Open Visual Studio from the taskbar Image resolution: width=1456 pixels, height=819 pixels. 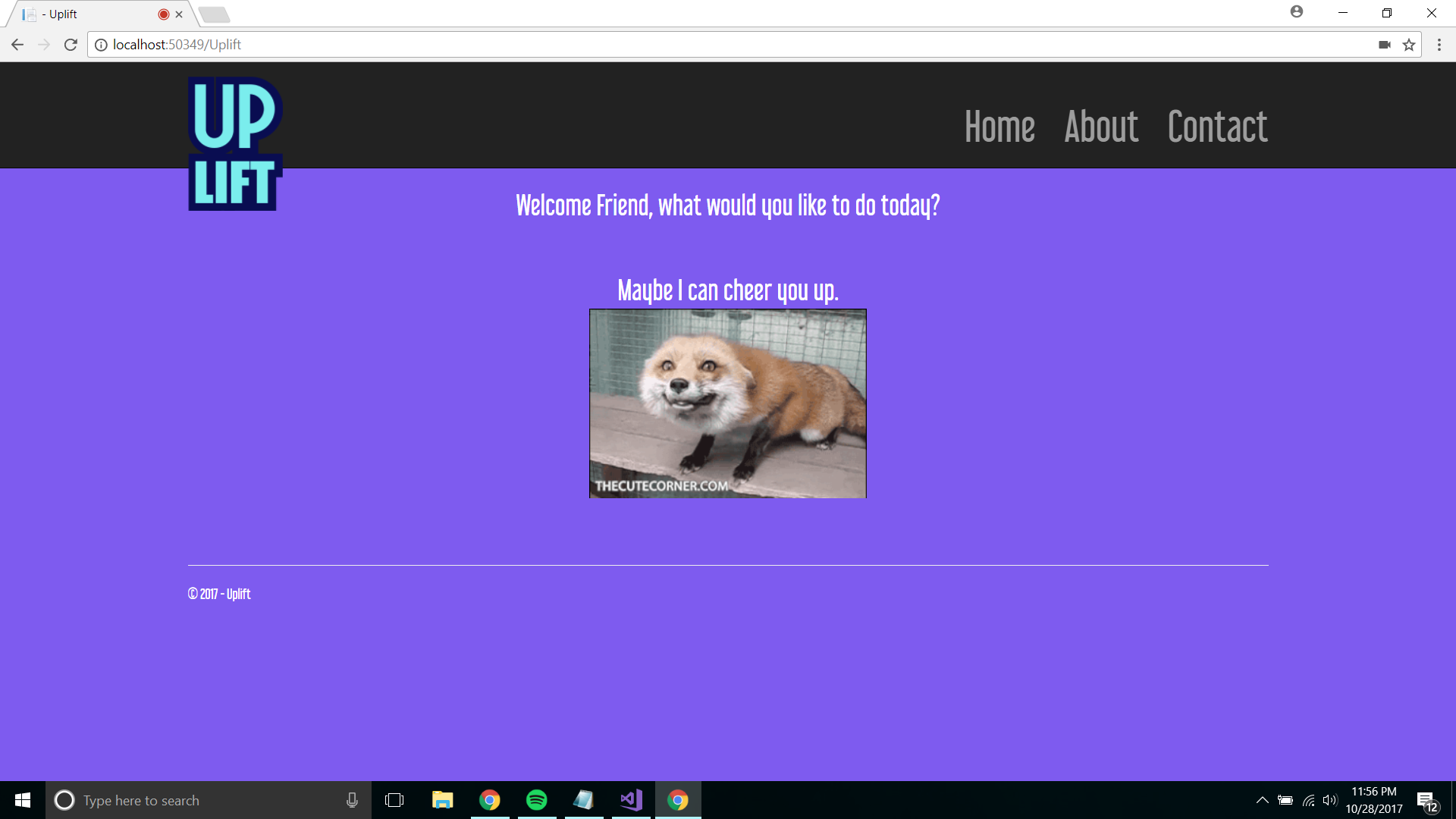coord(631,800)
